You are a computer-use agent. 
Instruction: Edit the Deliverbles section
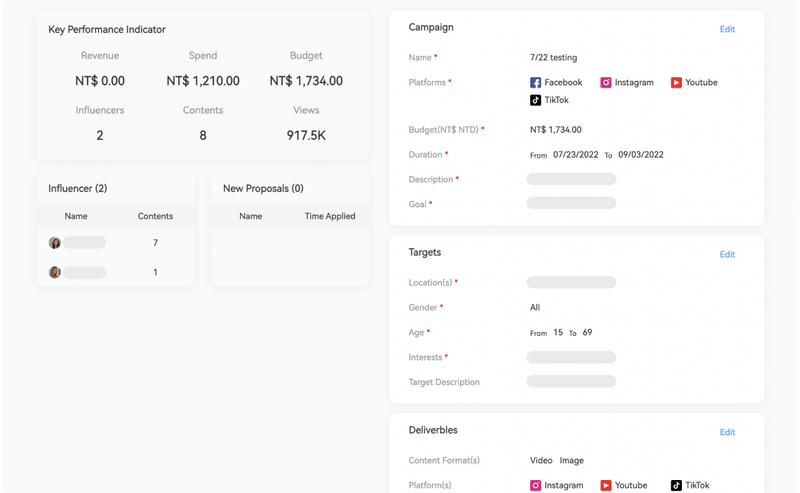(x=727, y=432)
